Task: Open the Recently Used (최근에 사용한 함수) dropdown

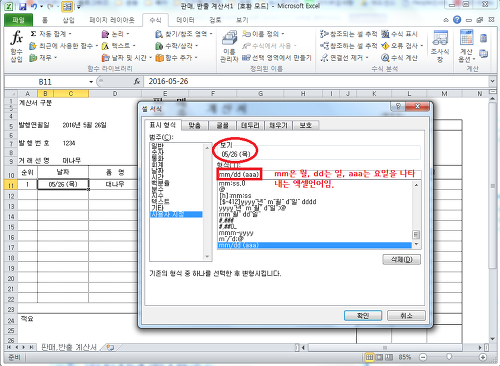Action: point(63,46)
